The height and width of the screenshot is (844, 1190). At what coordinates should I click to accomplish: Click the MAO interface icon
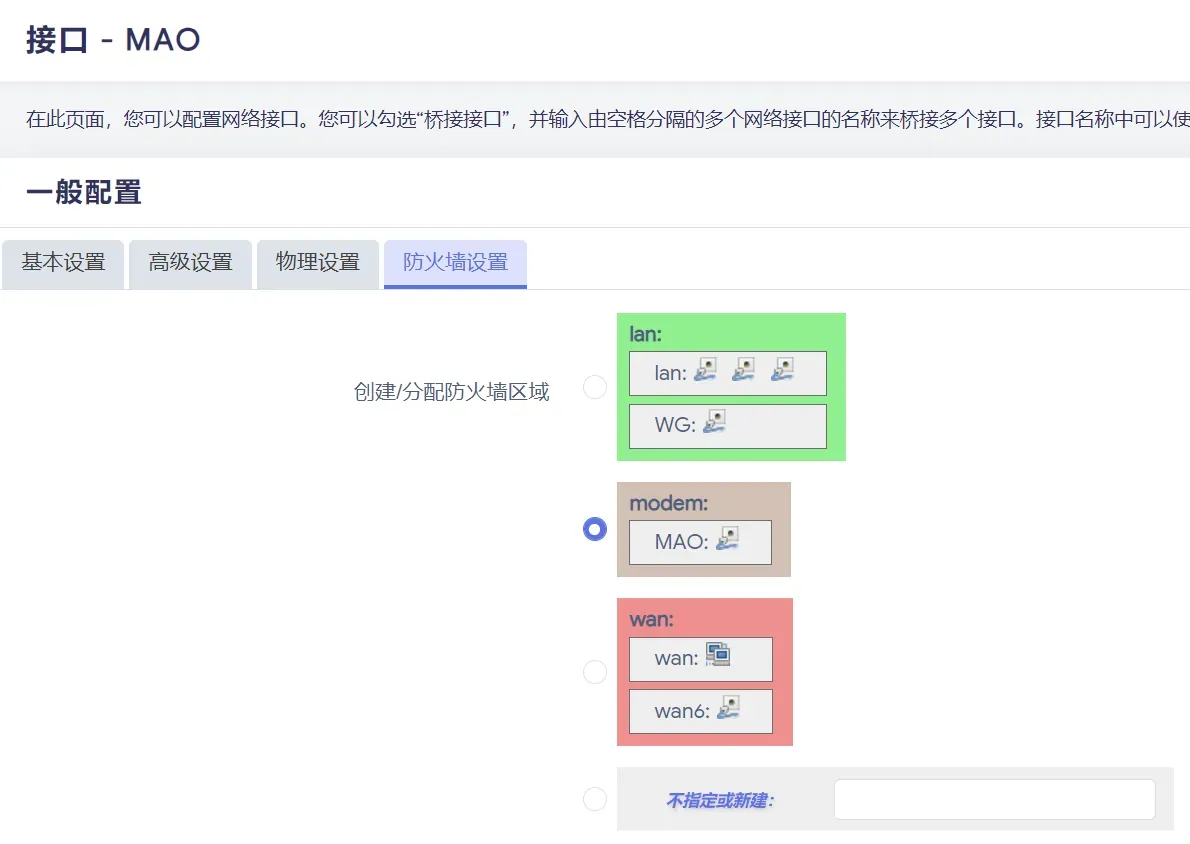coord(727,538)
